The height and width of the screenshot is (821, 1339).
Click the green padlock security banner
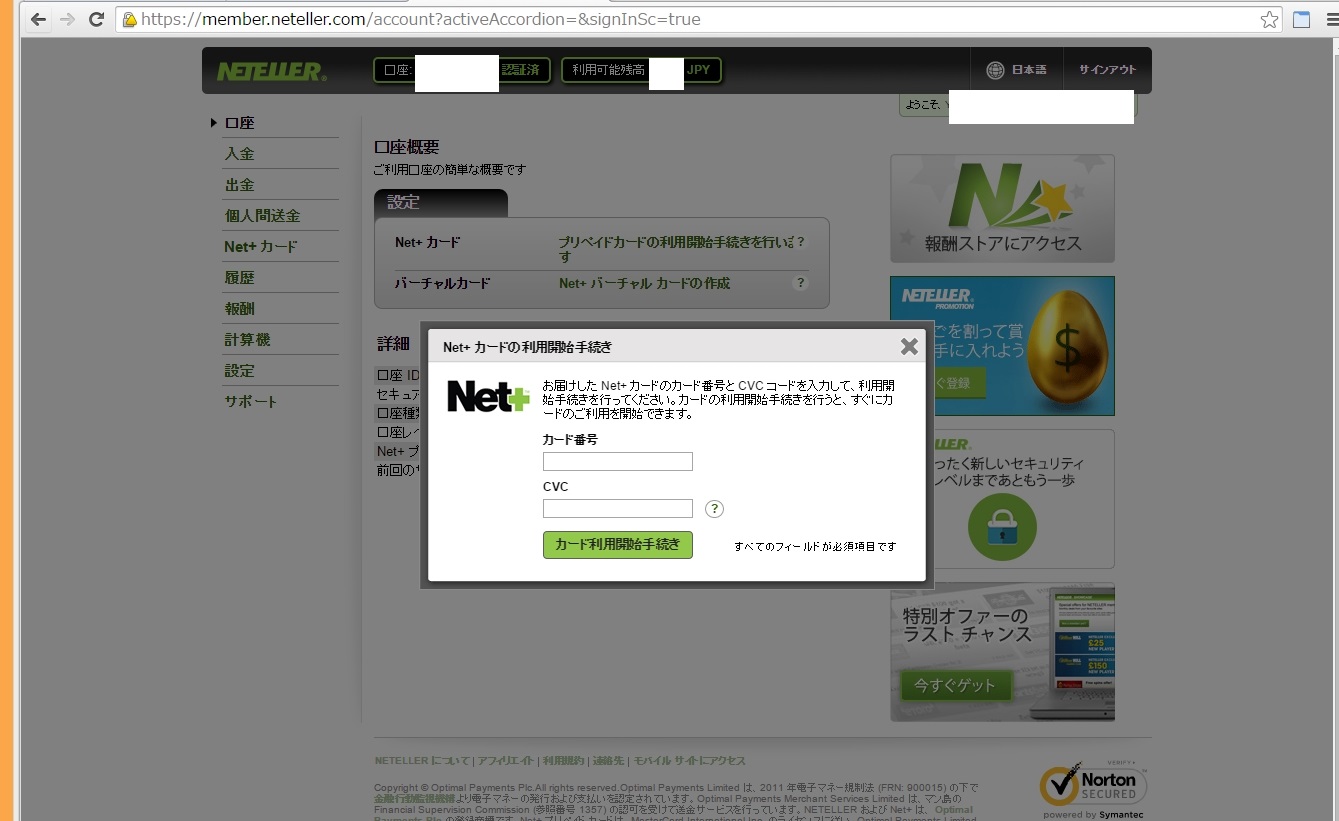(1002, 499)
